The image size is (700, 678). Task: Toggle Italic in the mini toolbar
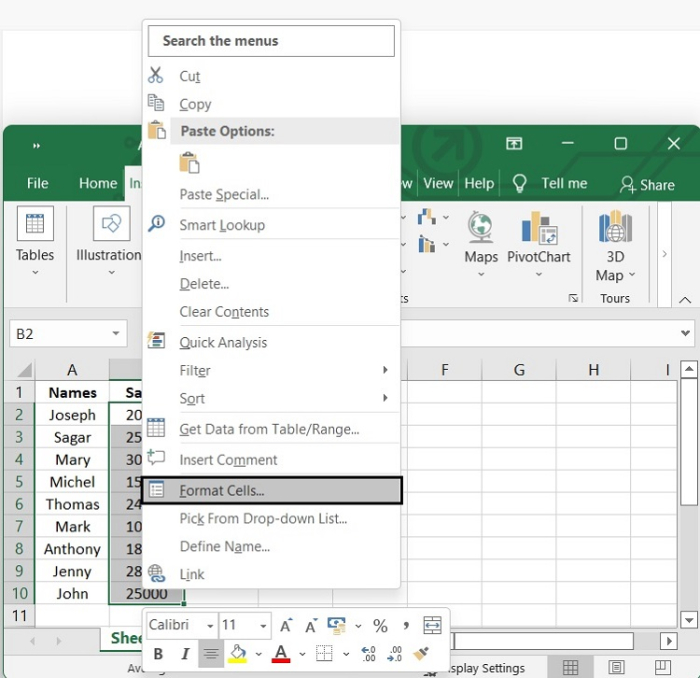(185, 654)
